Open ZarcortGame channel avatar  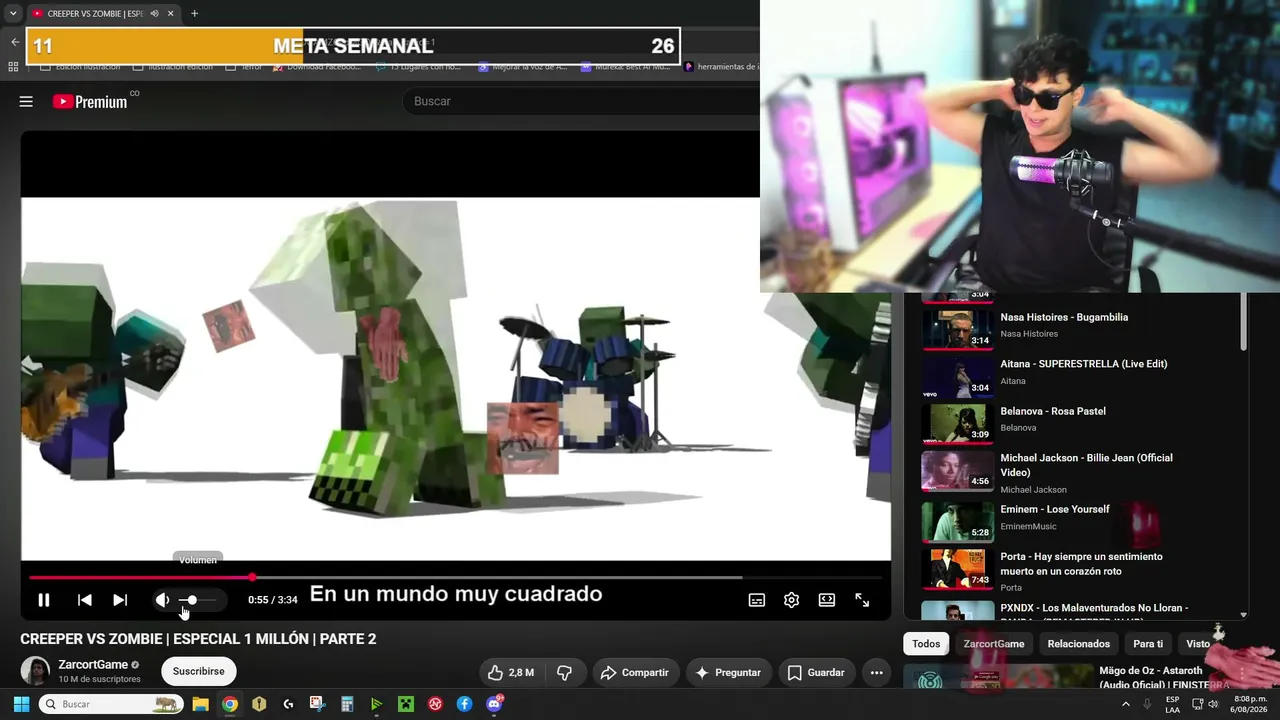pos(35,671)
